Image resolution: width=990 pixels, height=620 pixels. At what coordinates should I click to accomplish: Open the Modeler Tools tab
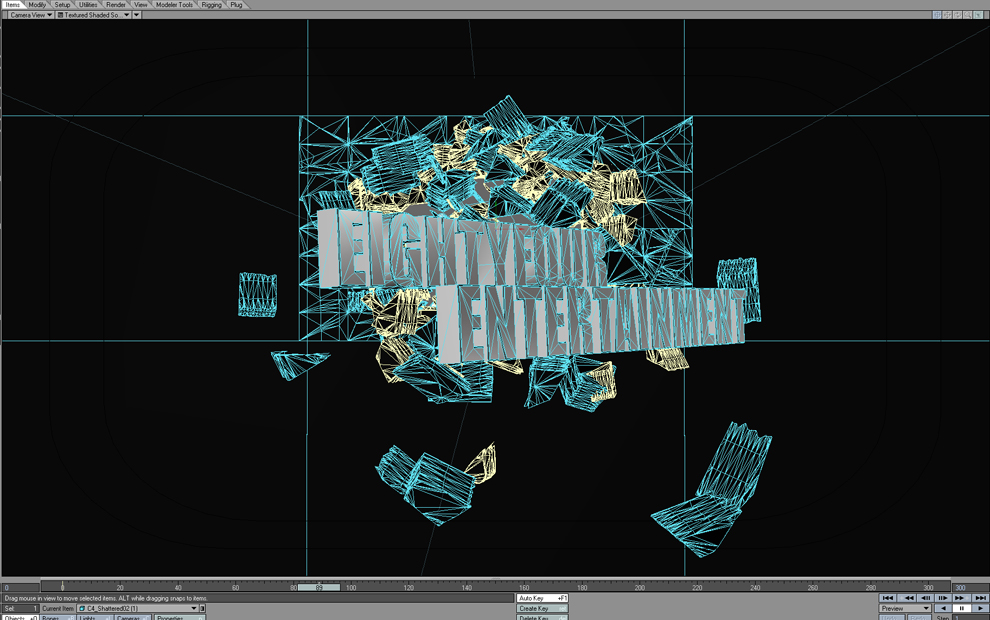pyautogui.click(x=175, y=4)
